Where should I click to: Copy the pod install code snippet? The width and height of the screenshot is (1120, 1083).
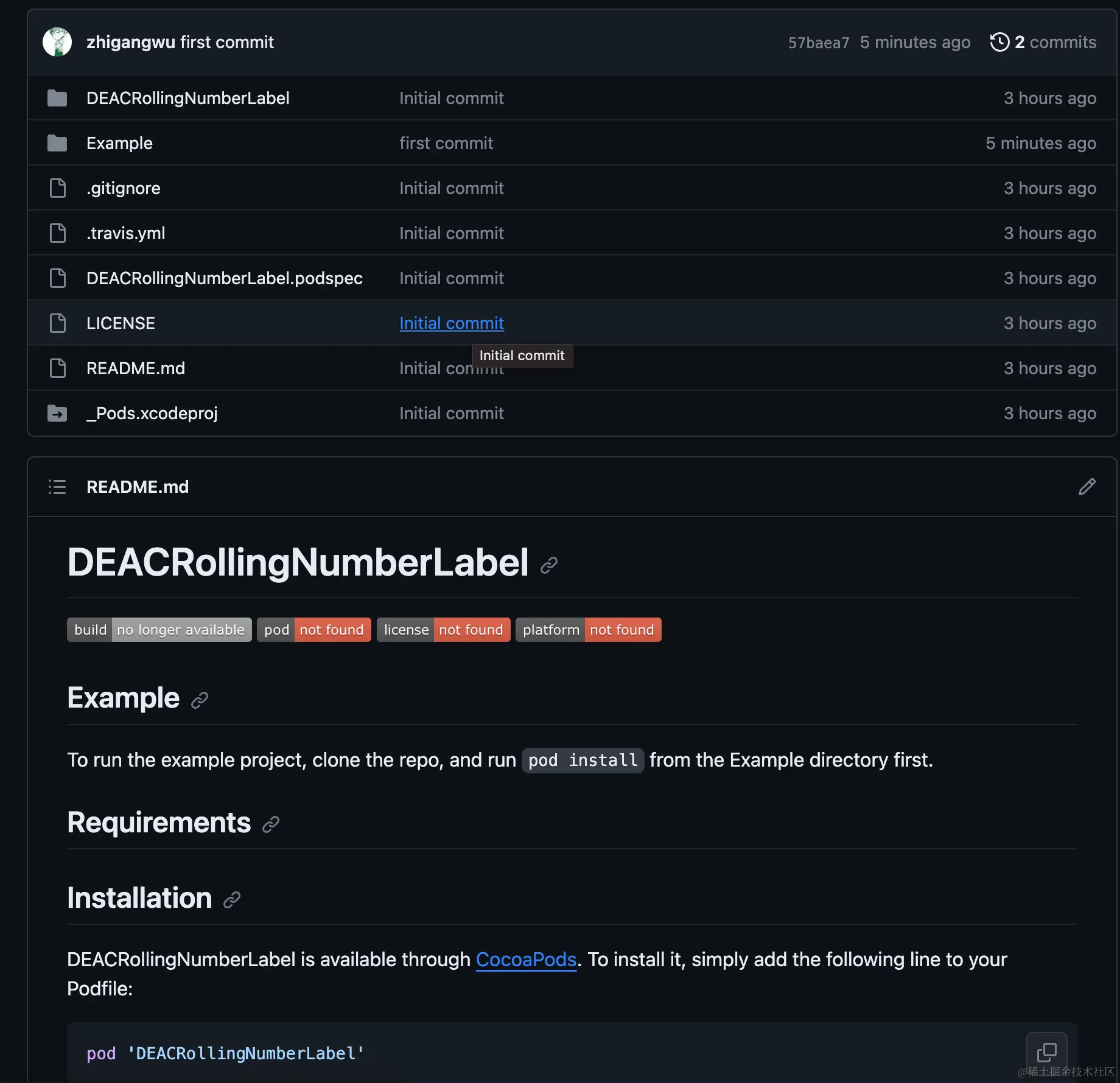point(1046,1052)
